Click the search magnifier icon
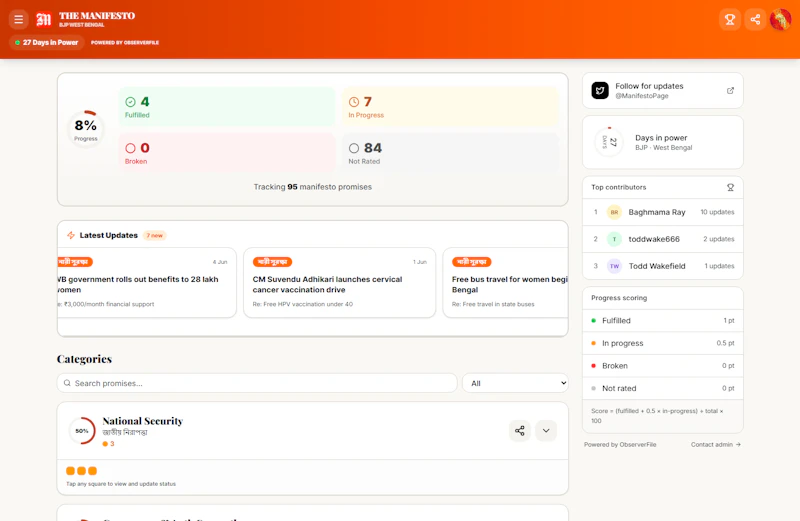Image resolution: width=800 pixels, height=521 pixels. coord(67,383)
